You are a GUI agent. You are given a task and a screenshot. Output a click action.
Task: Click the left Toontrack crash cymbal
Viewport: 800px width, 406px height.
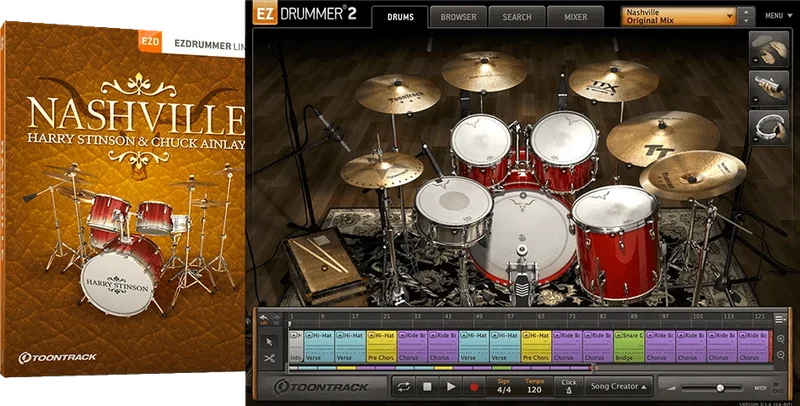tap(397, 94)
